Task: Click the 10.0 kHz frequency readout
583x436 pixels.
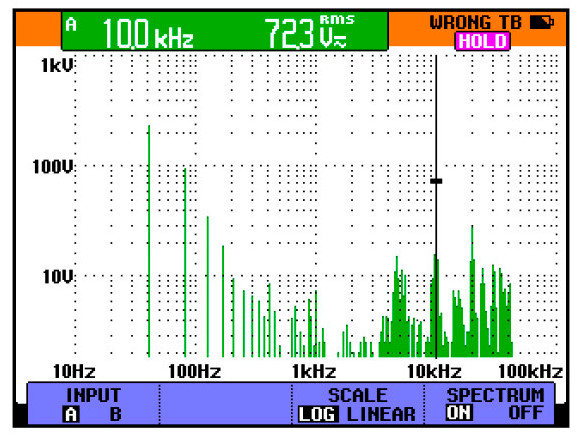Action: (148, 34)
